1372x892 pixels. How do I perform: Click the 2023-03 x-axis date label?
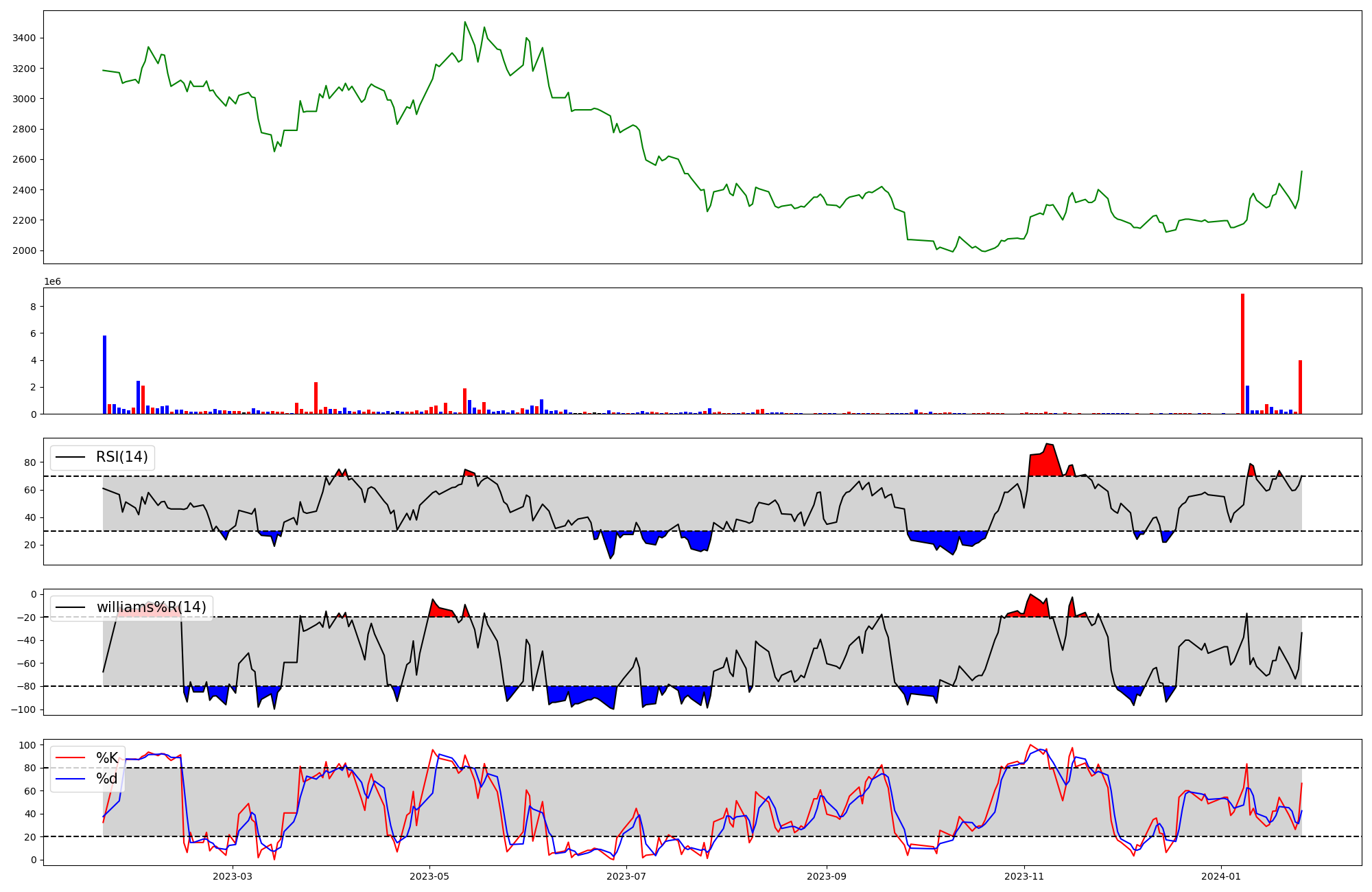[233, 876]
